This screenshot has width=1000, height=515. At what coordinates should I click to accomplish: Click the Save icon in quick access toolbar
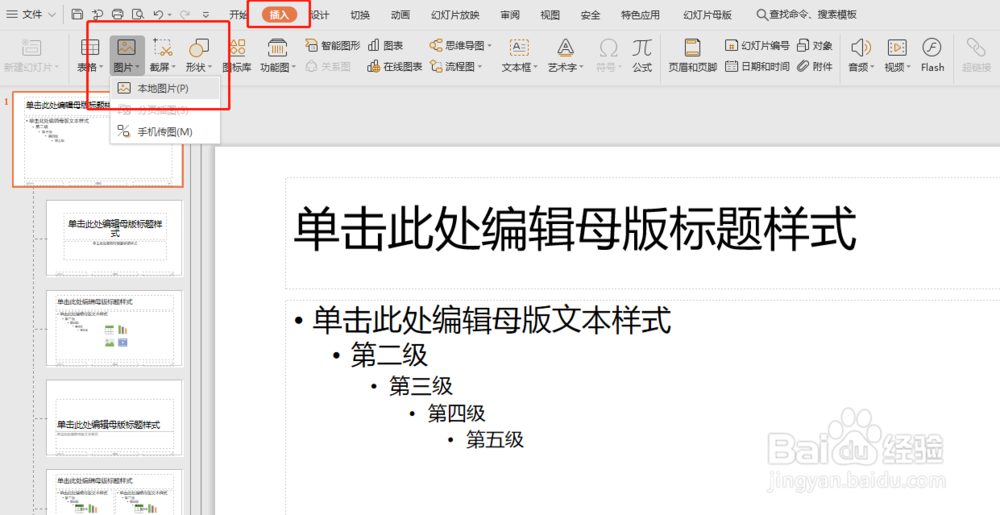(x=77, y=14)
